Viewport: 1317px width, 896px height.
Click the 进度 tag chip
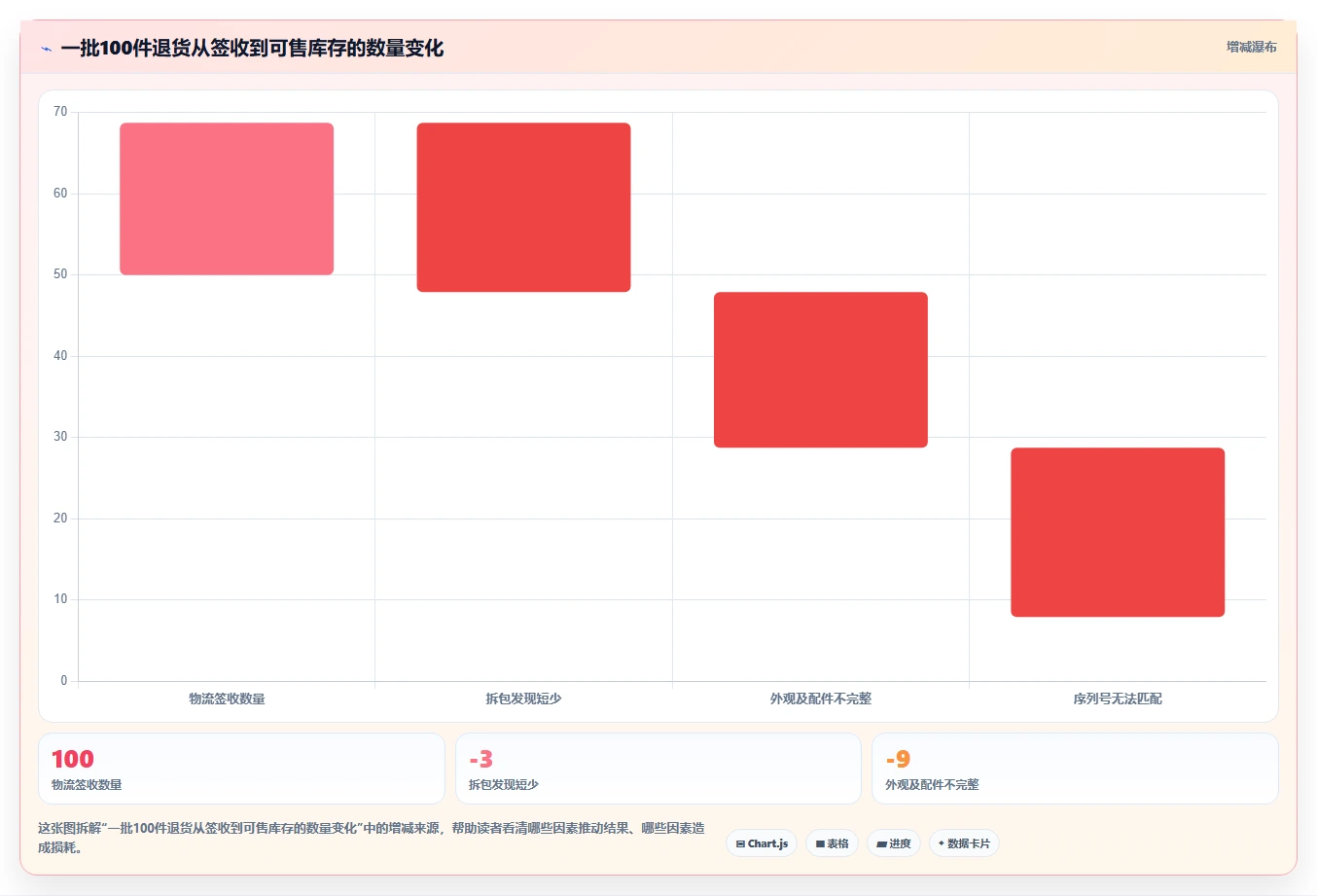(x=894, y=843)
